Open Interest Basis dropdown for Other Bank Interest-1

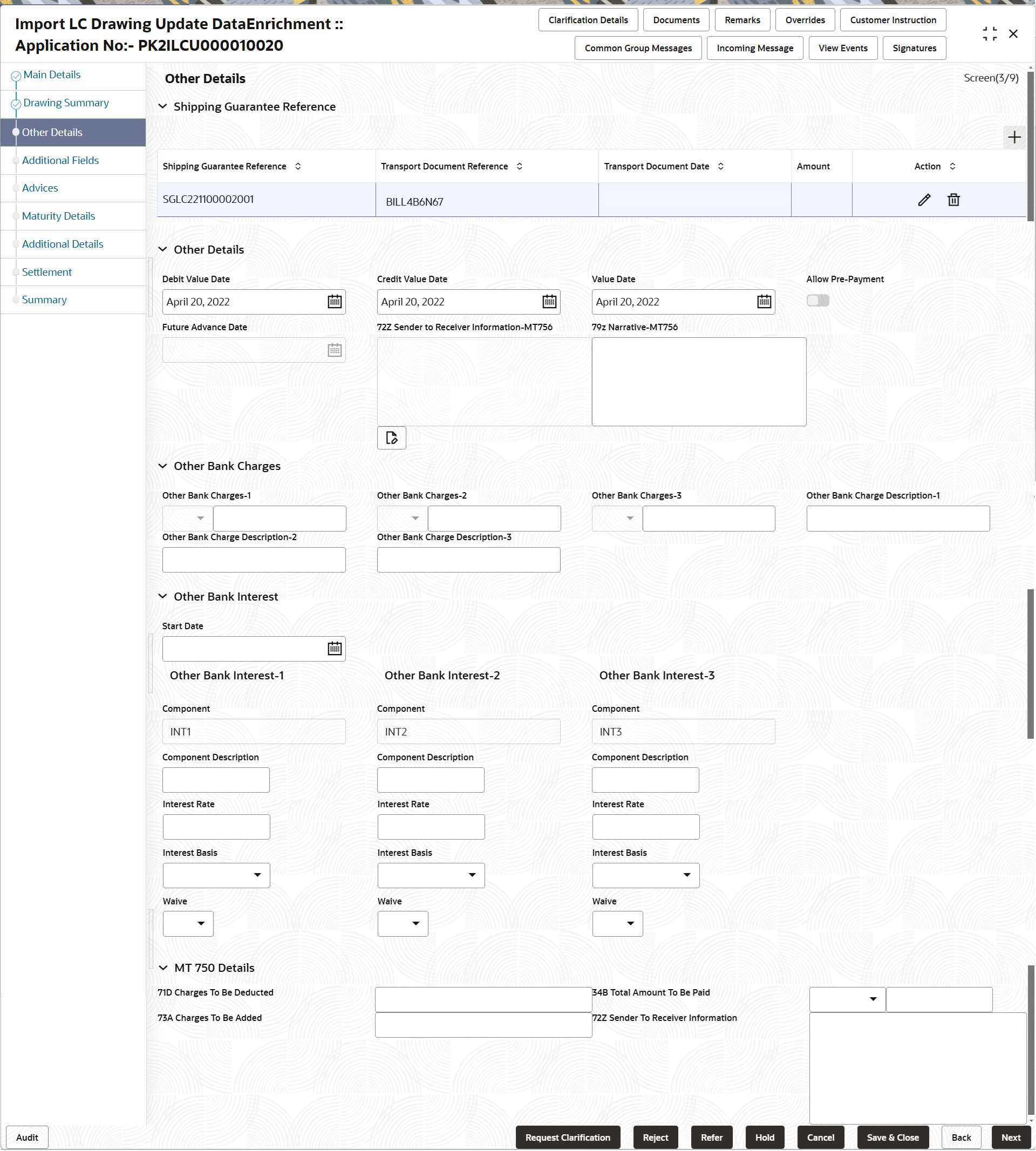pos(216,875)
